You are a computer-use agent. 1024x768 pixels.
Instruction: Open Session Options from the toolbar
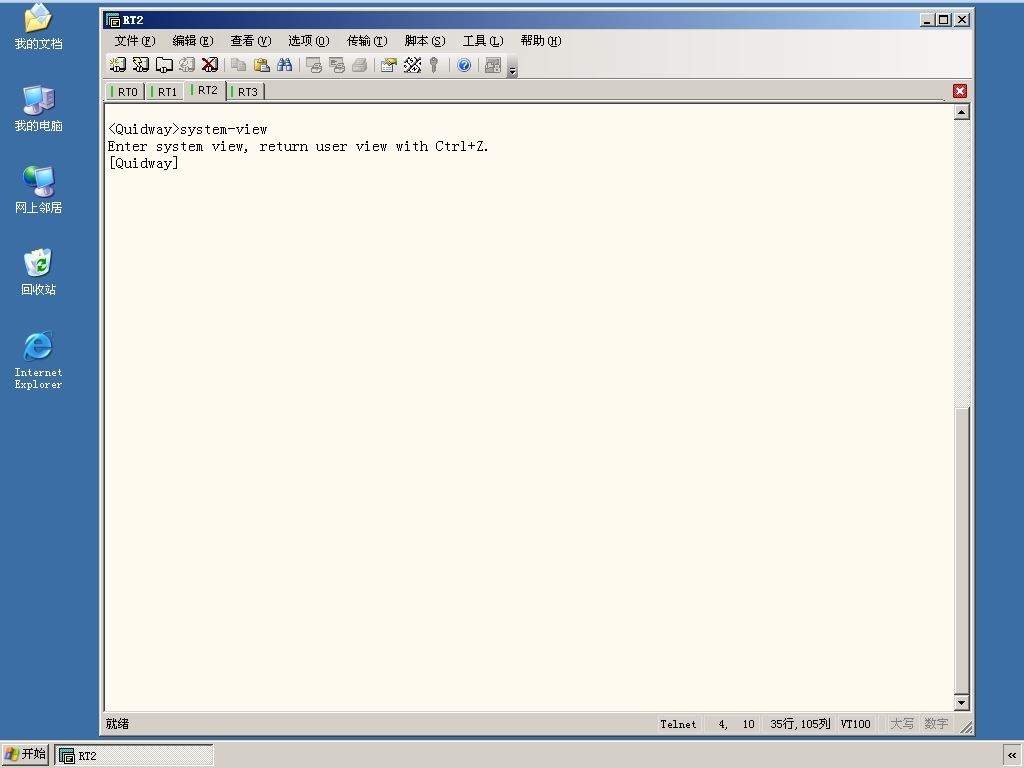pos(389,65)
